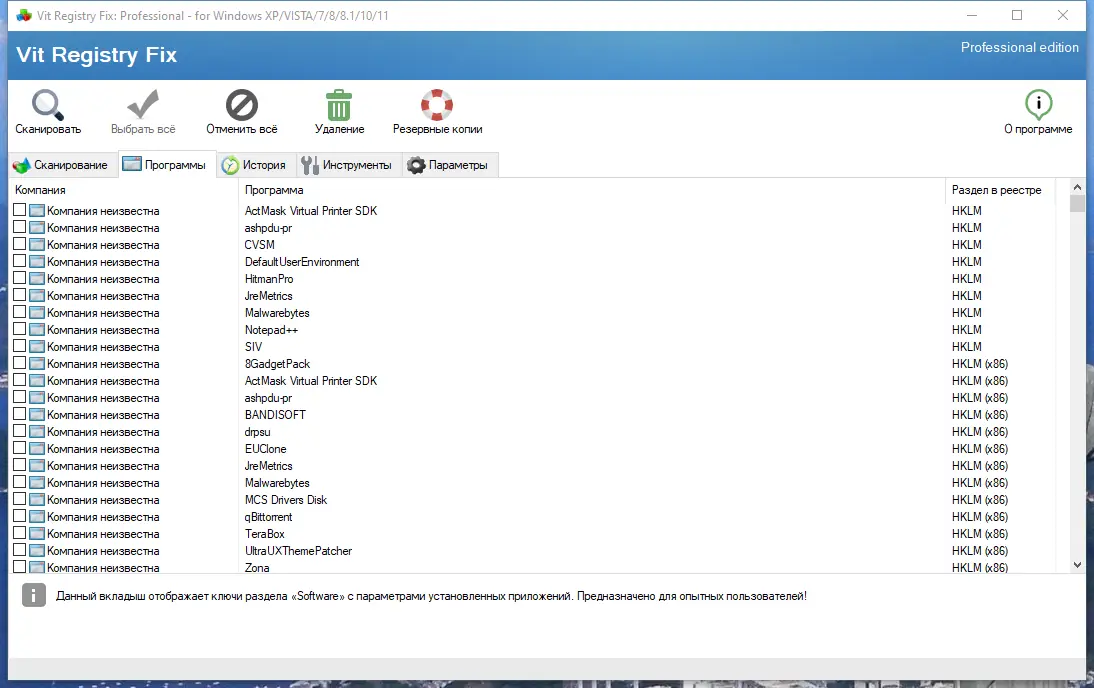Open the Инструменты tab
The height and width of the screenshot is (688, 1094).
[x=347, y=165]
